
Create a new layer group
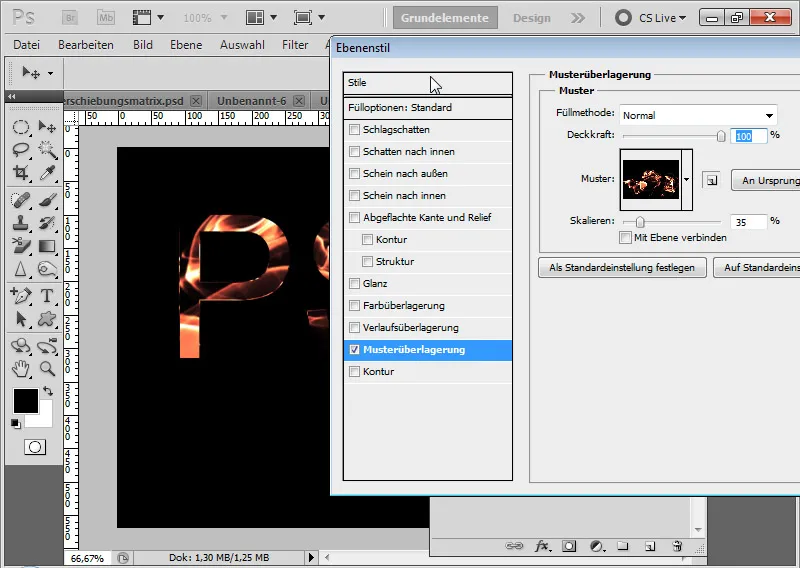tap(622, 546)
